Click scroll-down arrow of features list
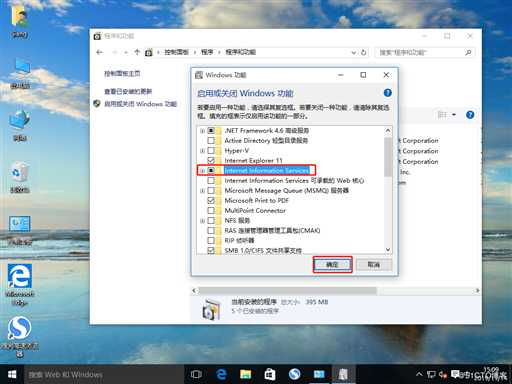512x384 pixels. coord(388,250)
